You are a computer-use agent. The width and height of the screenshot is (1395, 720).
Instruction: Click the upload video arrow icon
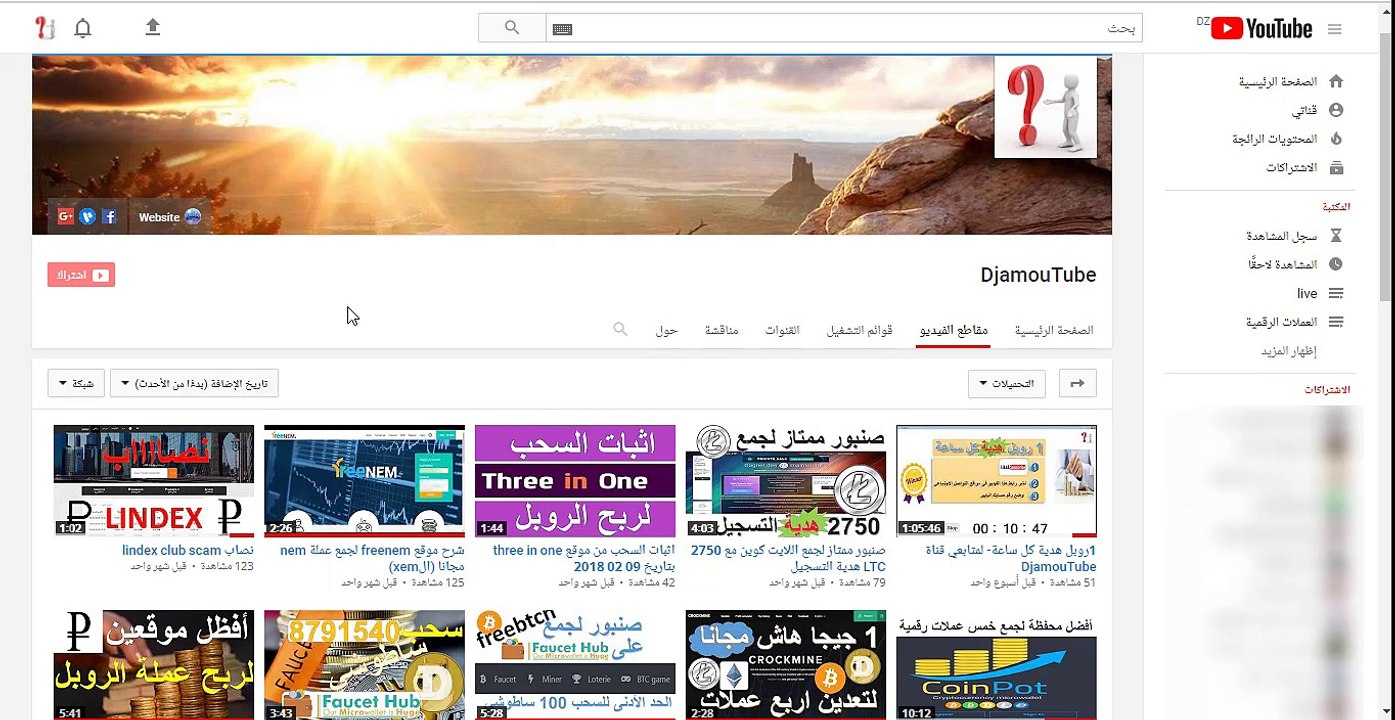[x=152, y=28]
